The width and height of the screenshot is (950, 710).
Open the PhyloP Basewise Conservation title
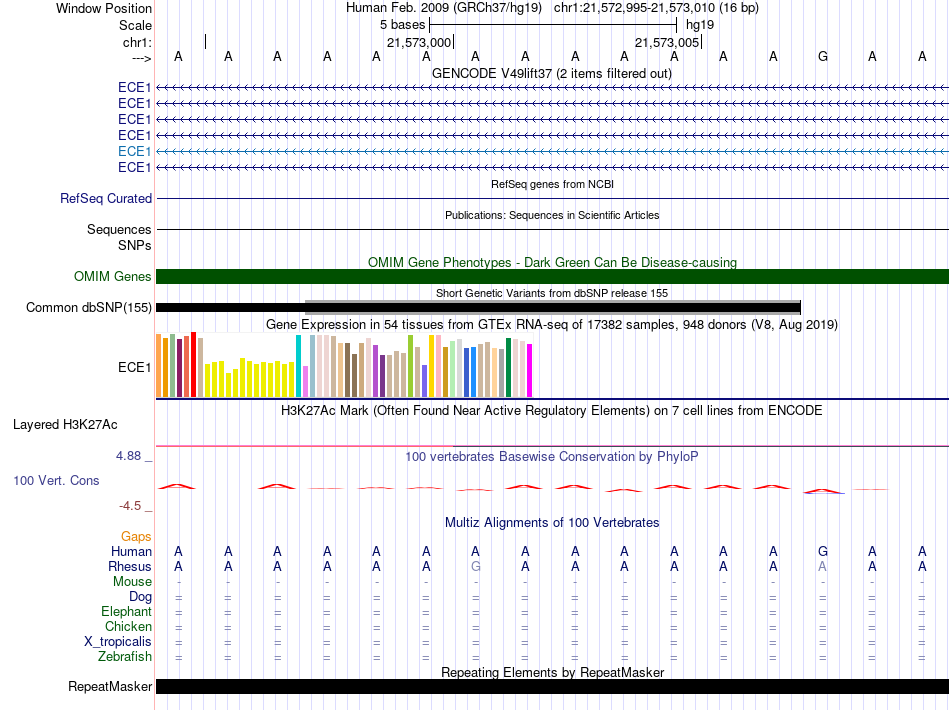tap(552, 457)
